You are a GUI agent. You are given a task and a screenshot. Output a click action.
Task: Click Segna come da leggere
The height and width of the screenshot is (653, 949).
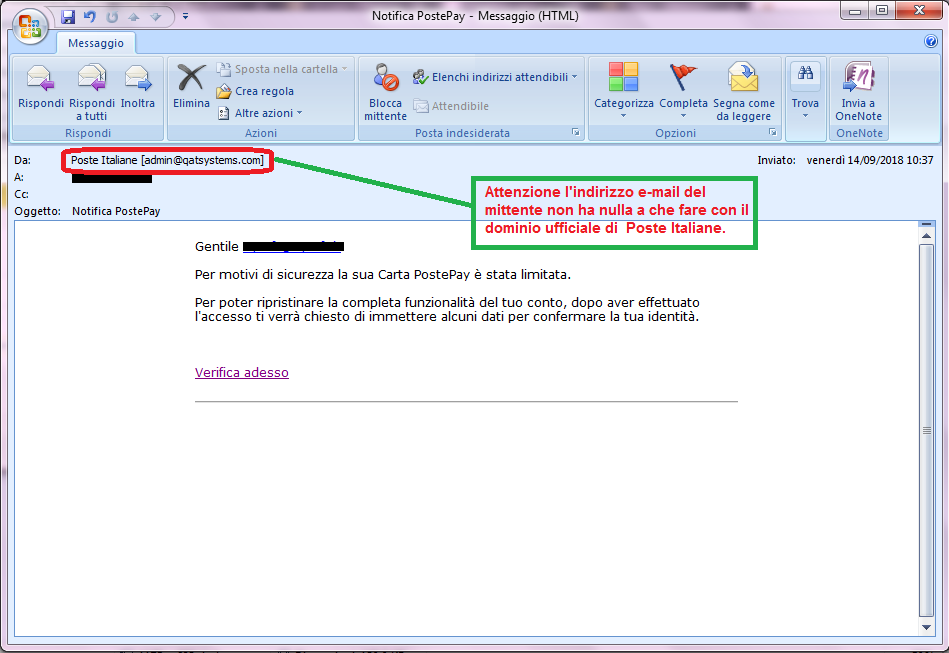pos(743,92)
